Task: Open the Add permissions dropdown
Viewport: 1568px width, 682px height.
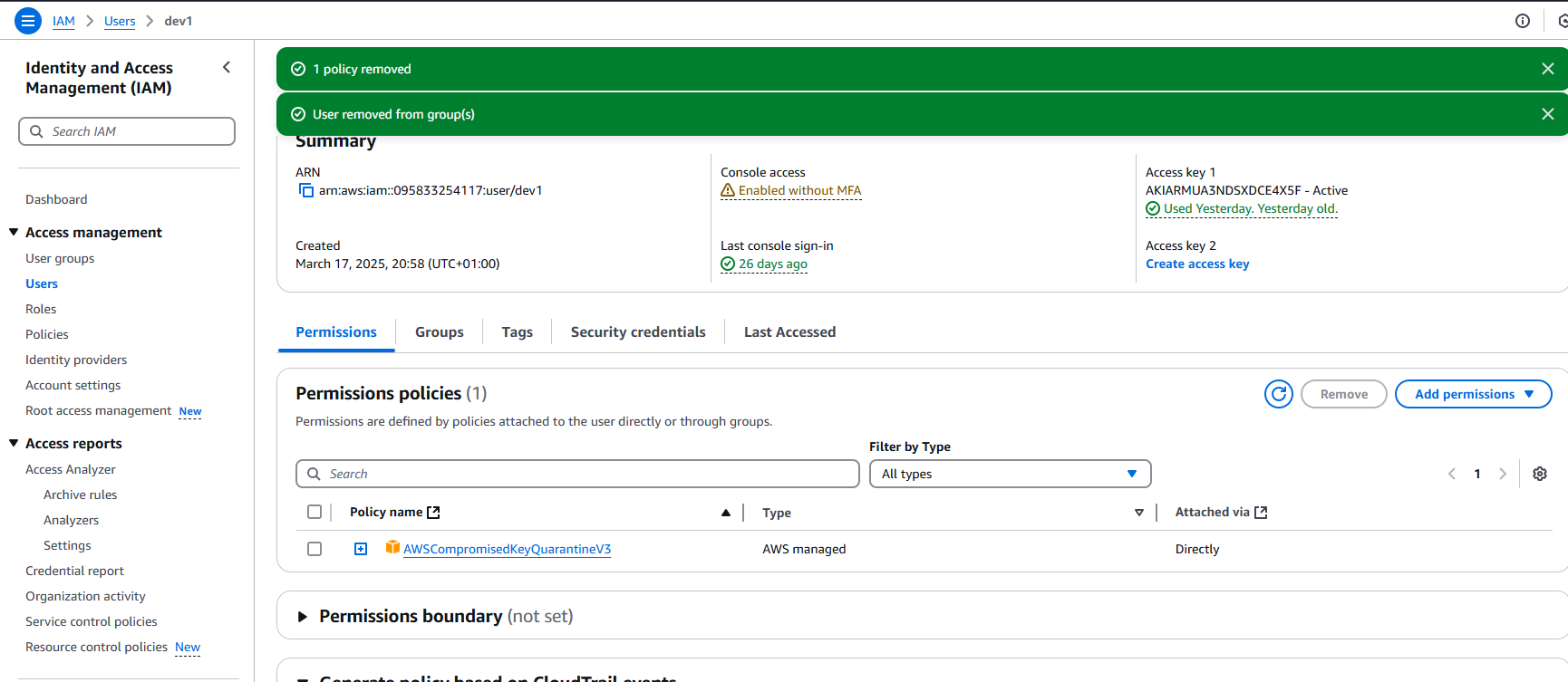Action: tap(1474, 394)
